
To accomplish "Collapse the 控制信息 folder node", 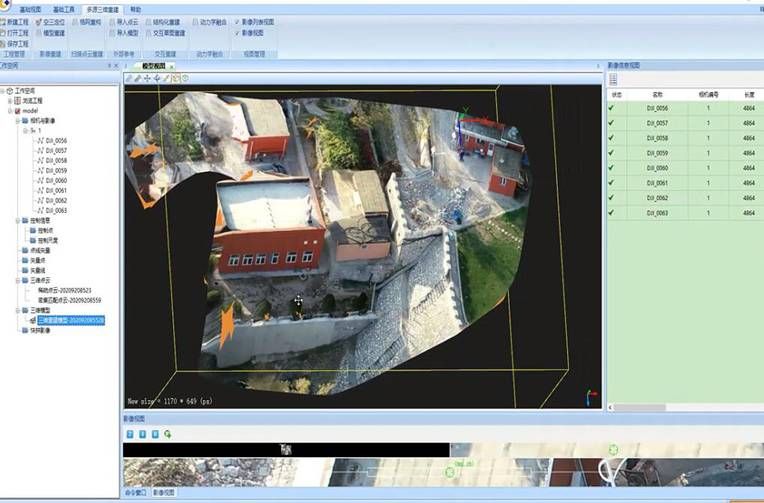I will click(18, 221).
